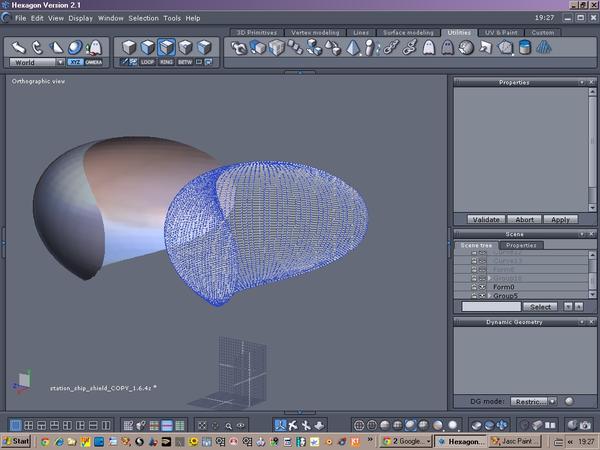Toggle RING selection option
Viewport: 600px width, 450px height.
[166, 62]
